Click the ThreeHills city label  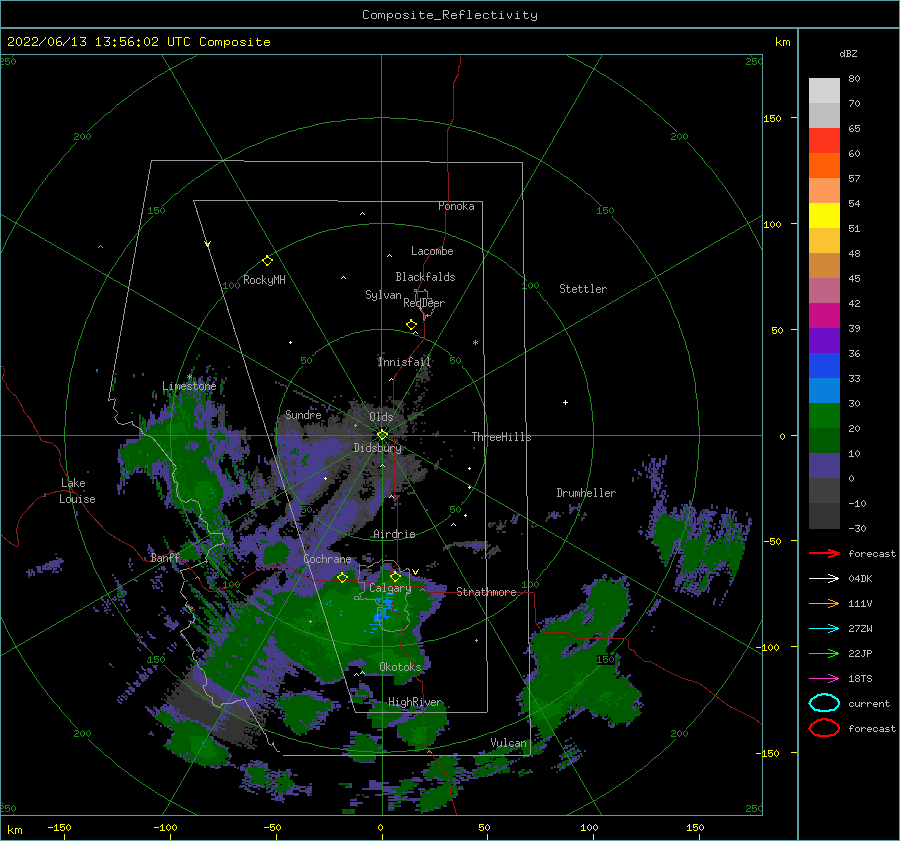click(x=502, y=437)
